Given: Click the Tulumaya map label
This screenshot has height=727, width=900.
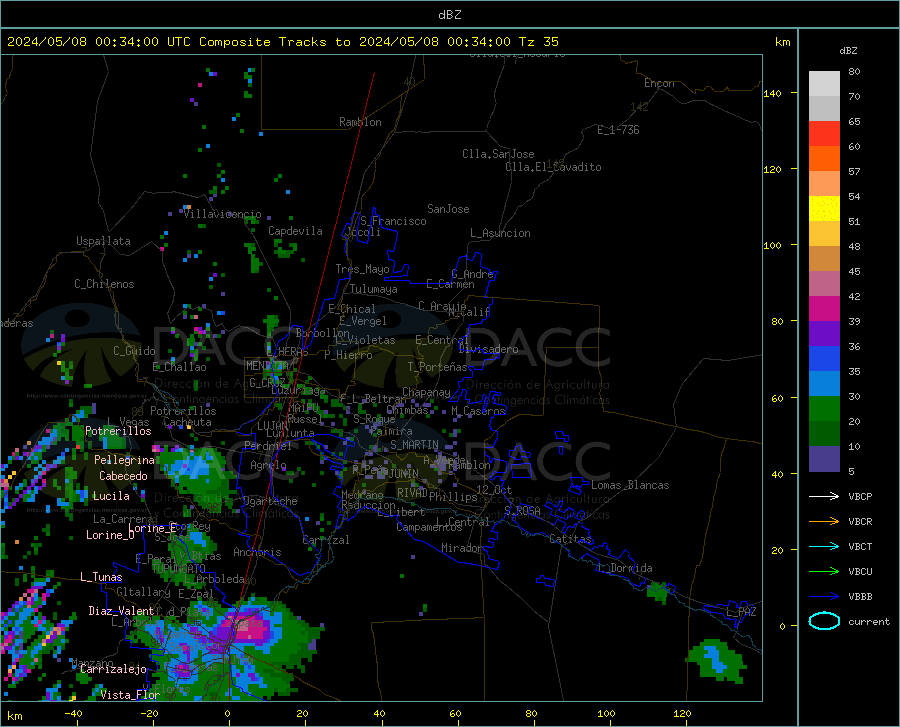Looking at the screenshot, I should click(x=374, y=289).
